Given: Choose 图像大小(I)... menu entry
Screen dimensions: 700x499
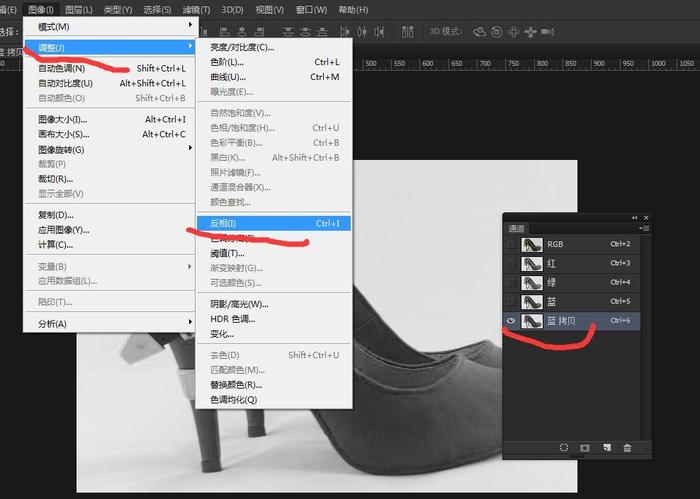Looking at the screenshot, I should coord(109,119).
